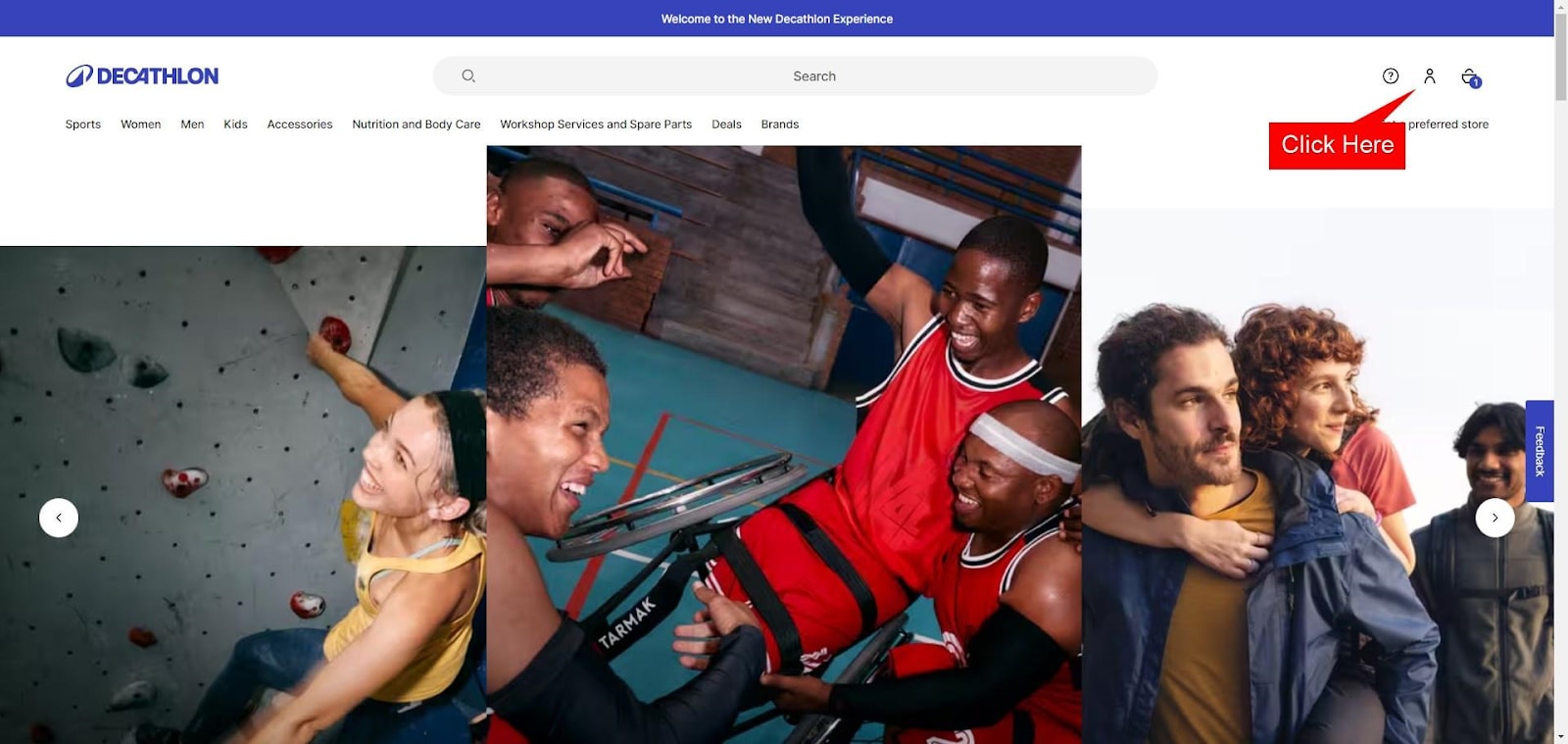The height and width of the screenshot is (744, 1568).
Task: Click the page vertical scrollbar thumb
Action: 1561,59
